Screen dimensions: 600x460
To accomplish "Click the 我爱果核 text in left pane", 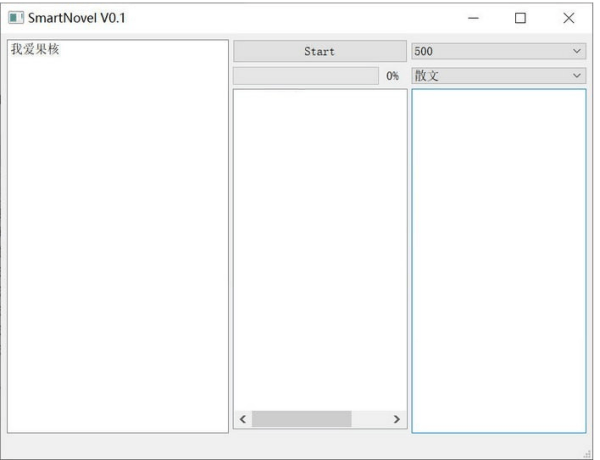I will click(x=35, y=49).
